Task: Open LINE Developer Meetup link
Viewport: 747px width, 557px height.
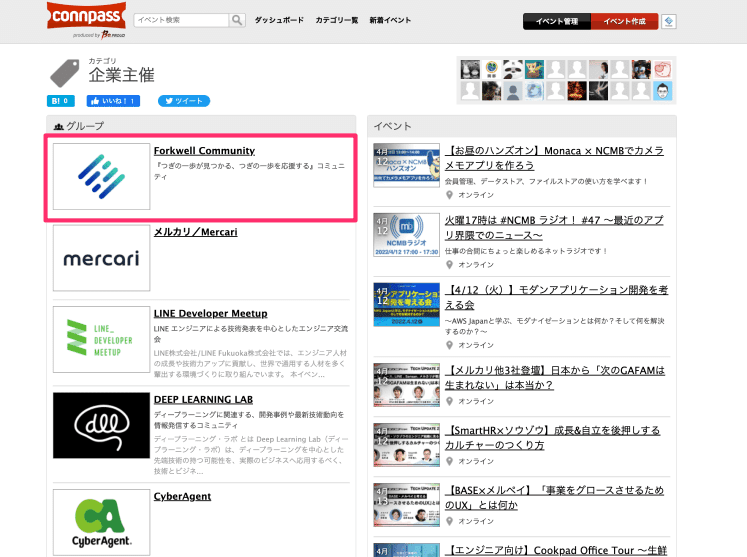Action: pos(211,314)
